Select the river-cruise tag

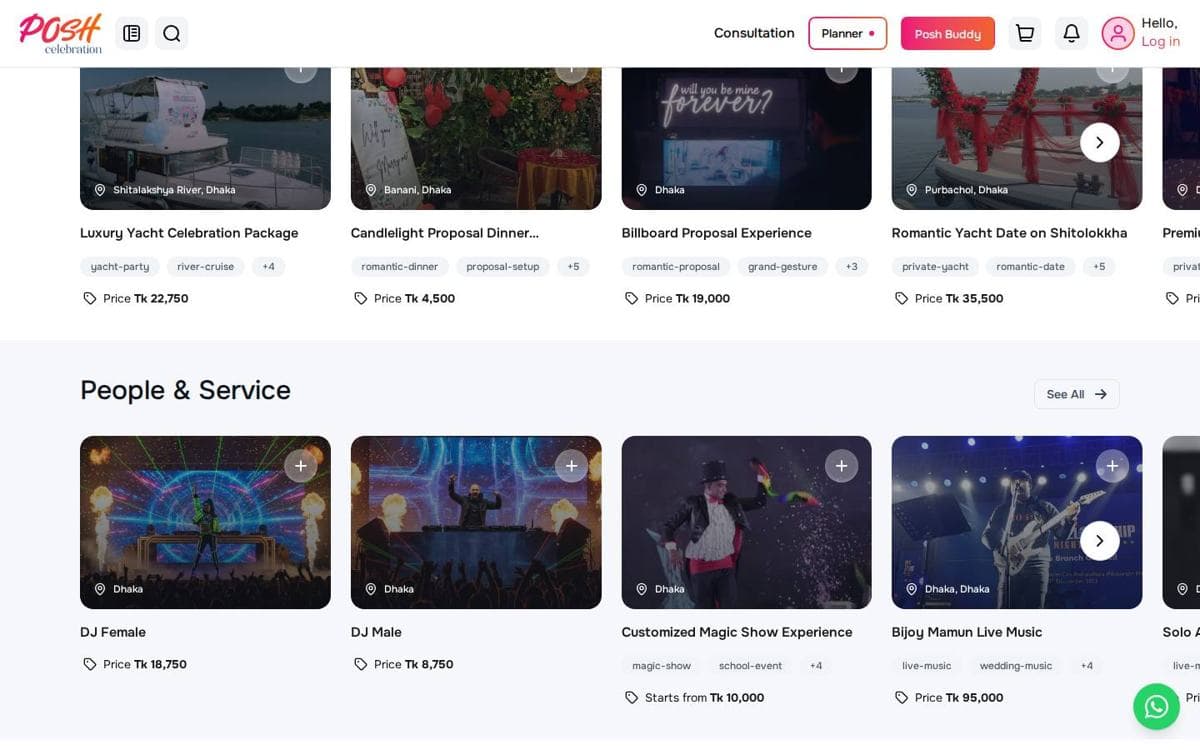(206, 267)
